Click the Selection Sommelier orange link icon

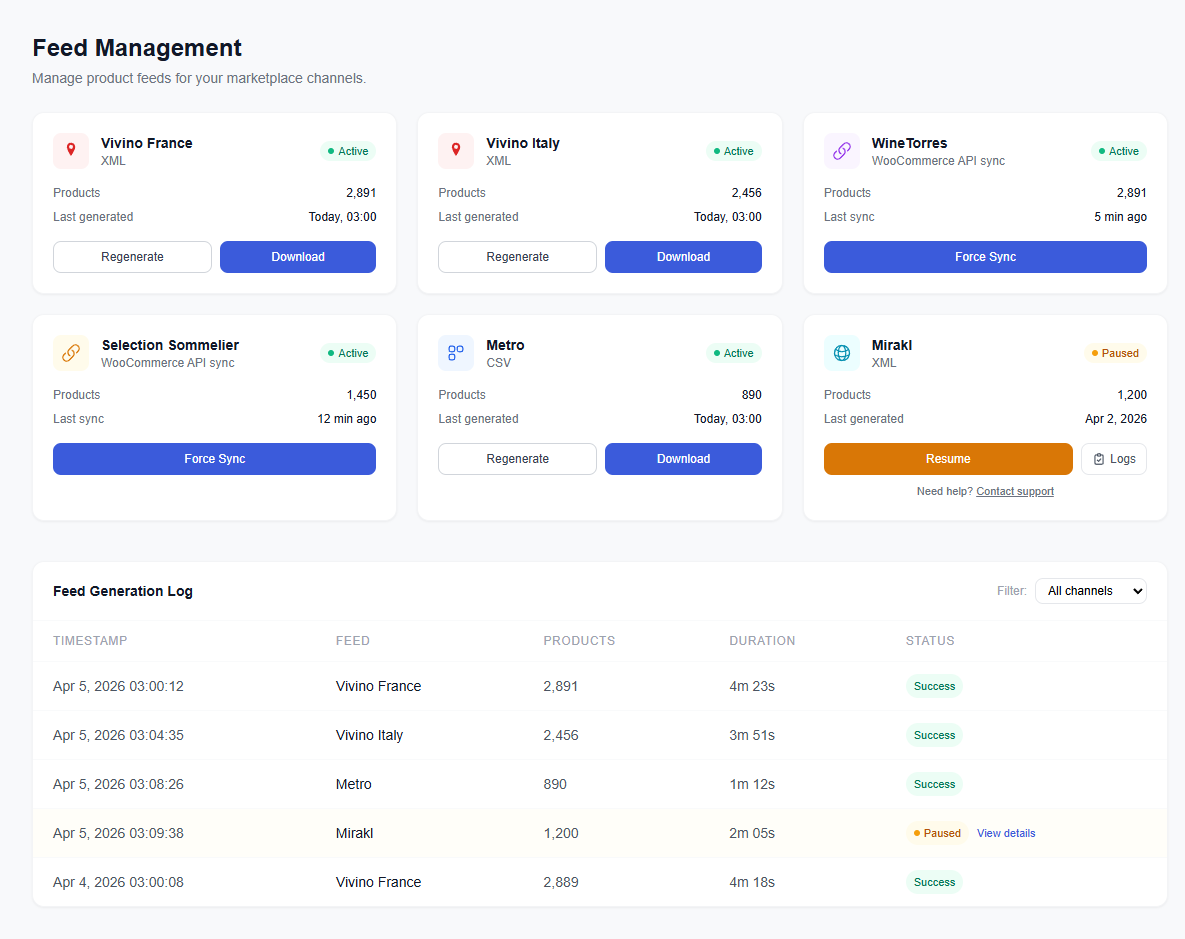coord(71,352)
